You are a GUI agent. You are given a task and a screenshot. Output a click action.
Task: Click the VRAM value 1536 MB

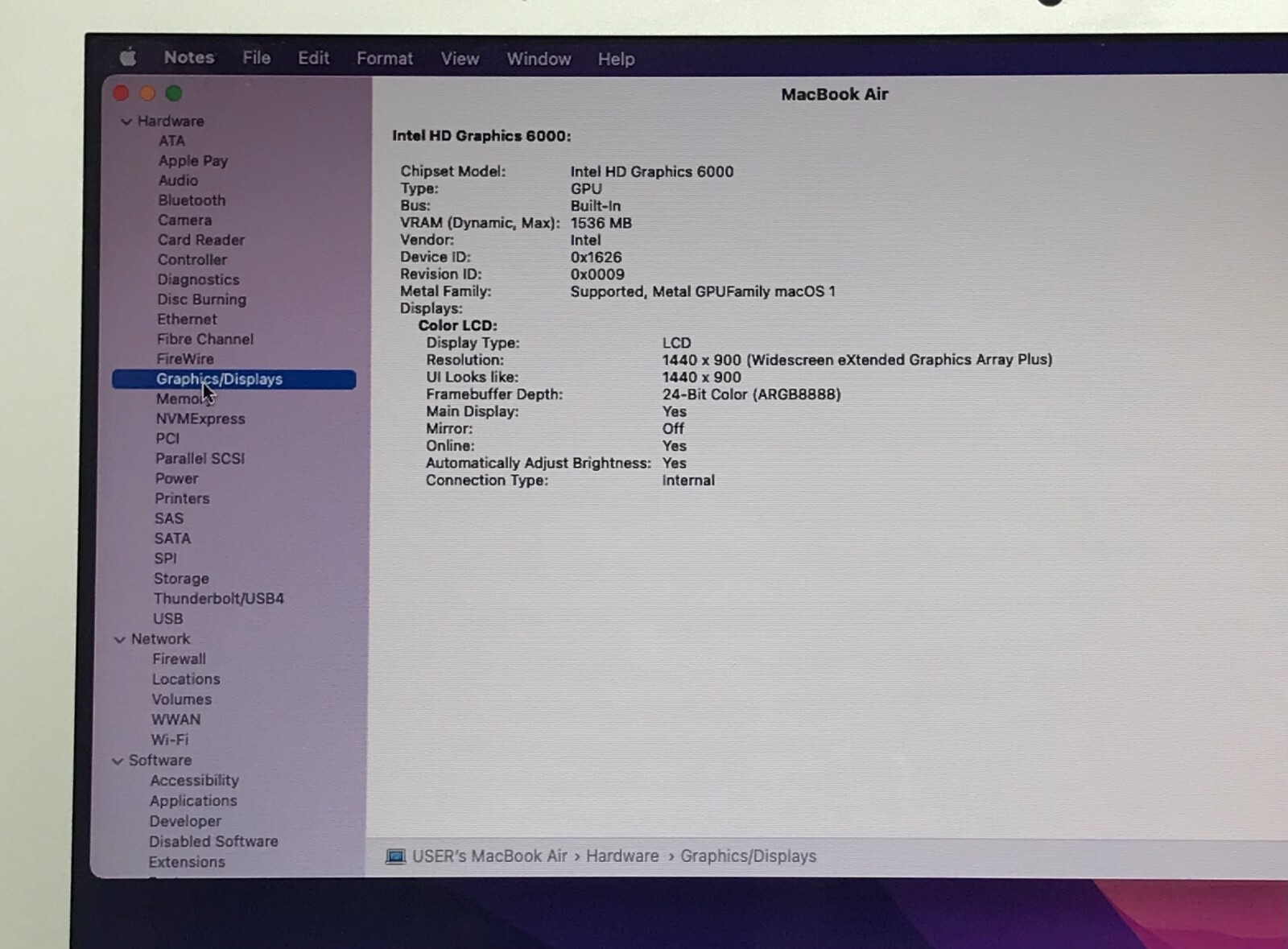(x=601, y=223)
